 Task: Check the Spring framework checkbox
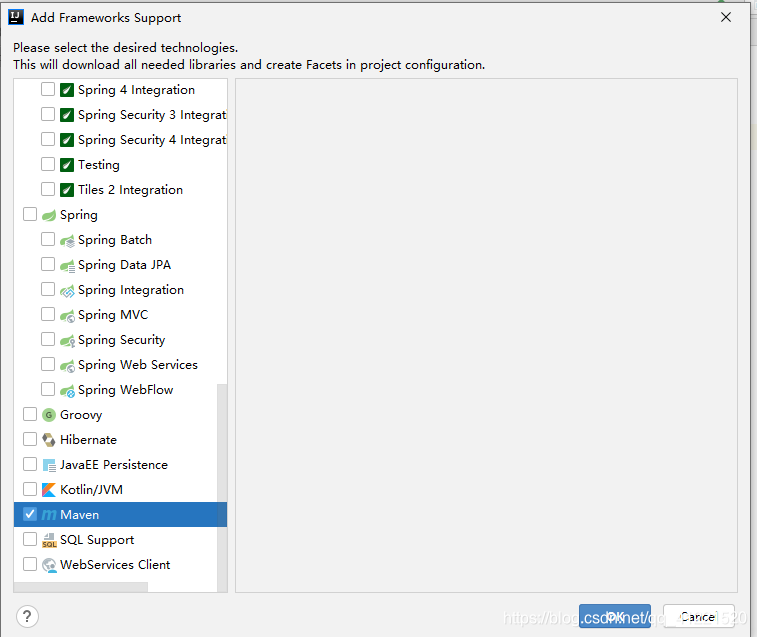tap(30, 214)
